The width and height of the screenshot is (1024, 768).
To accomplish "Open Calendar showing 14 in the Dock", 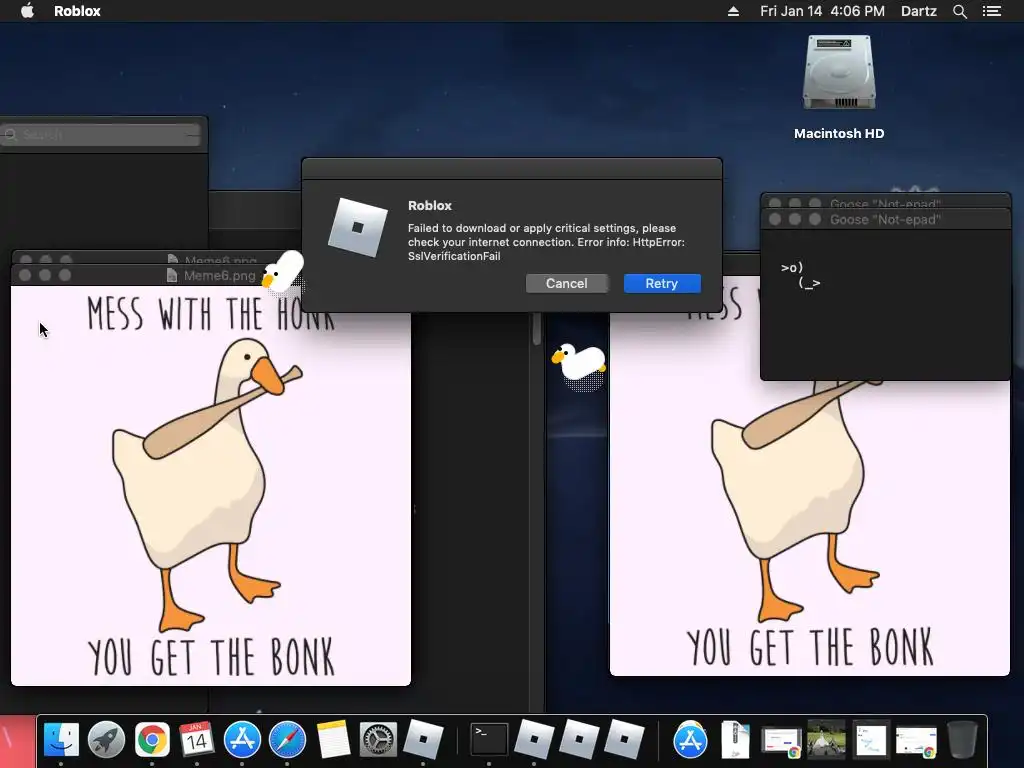I will click(197, 740).
